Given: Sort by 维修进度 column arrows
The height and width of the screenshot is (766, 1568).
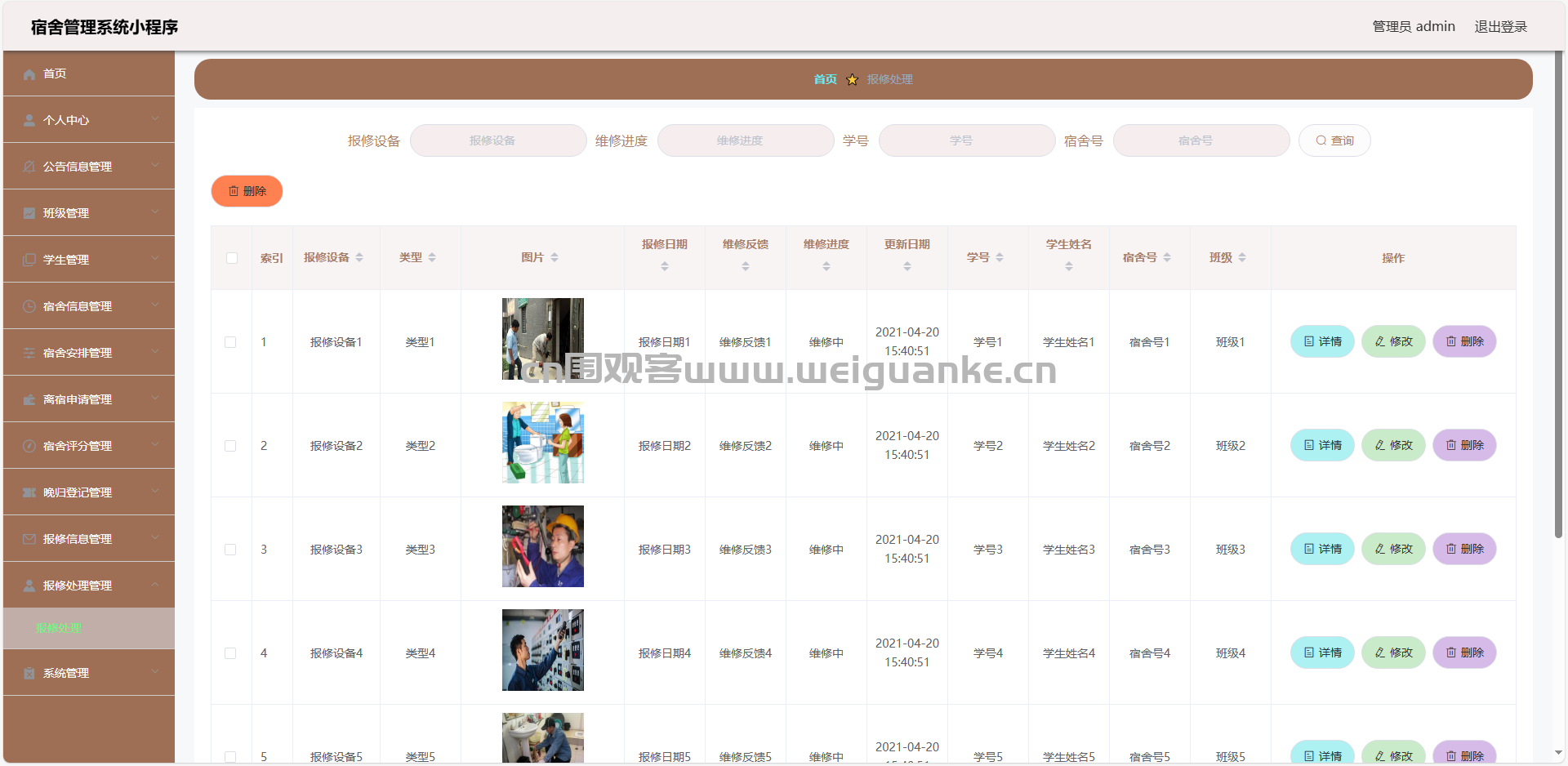Looking at the screenshot, I should pyautogui.click(x=826, y=267).
